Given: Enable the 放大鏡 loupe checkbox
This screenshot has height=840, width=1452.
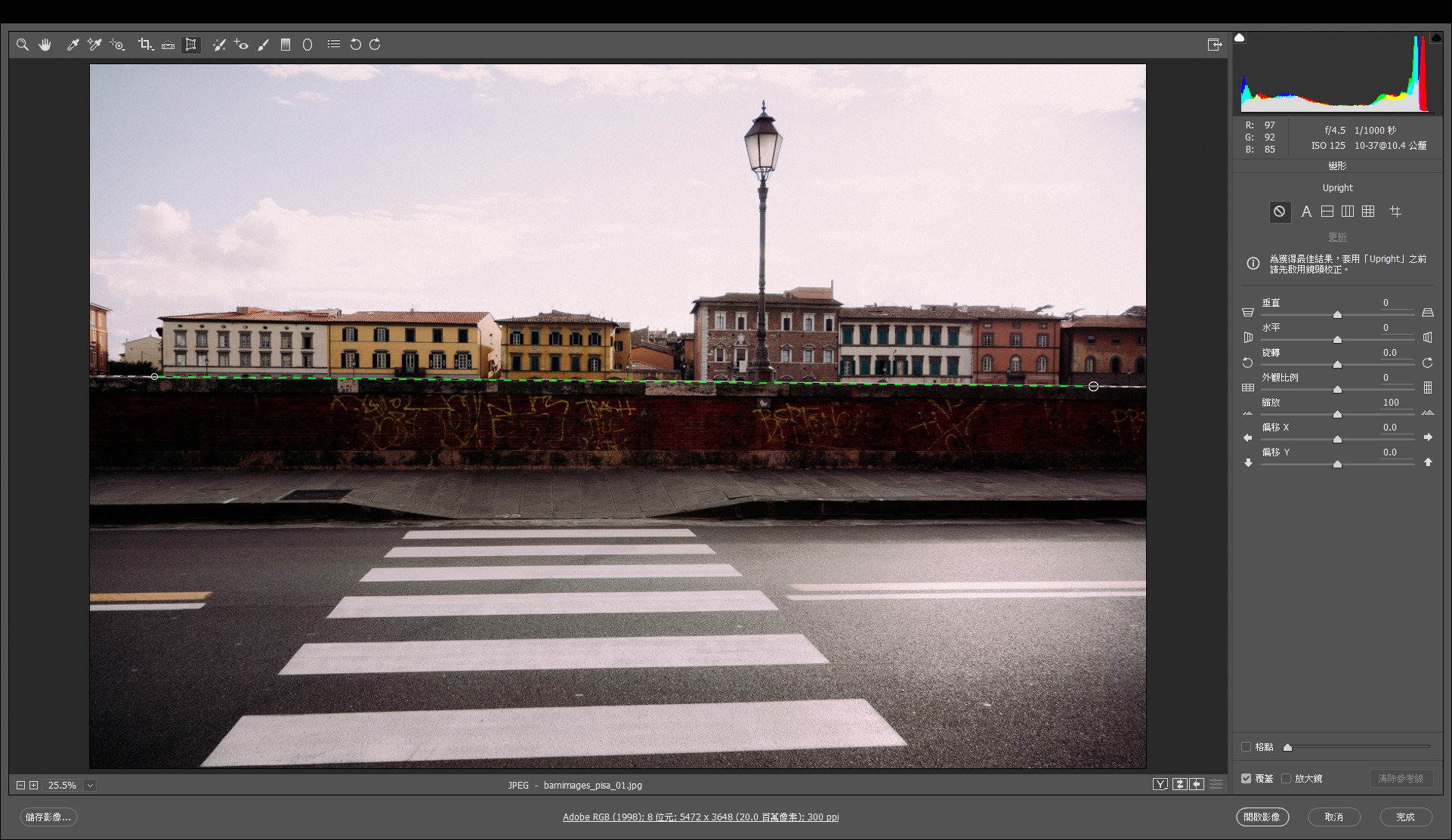Looking at the screenshot, I should 1286,779.
